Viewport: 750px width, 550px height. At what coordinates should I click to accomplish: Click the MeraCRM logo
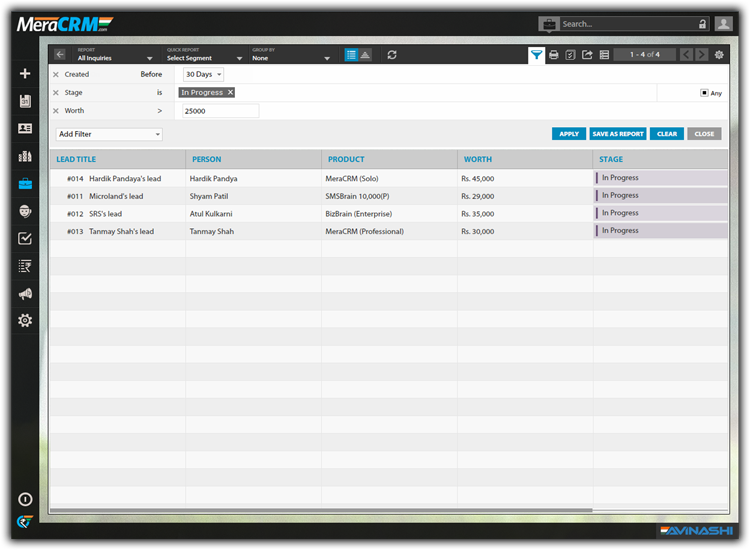point(65,23)
